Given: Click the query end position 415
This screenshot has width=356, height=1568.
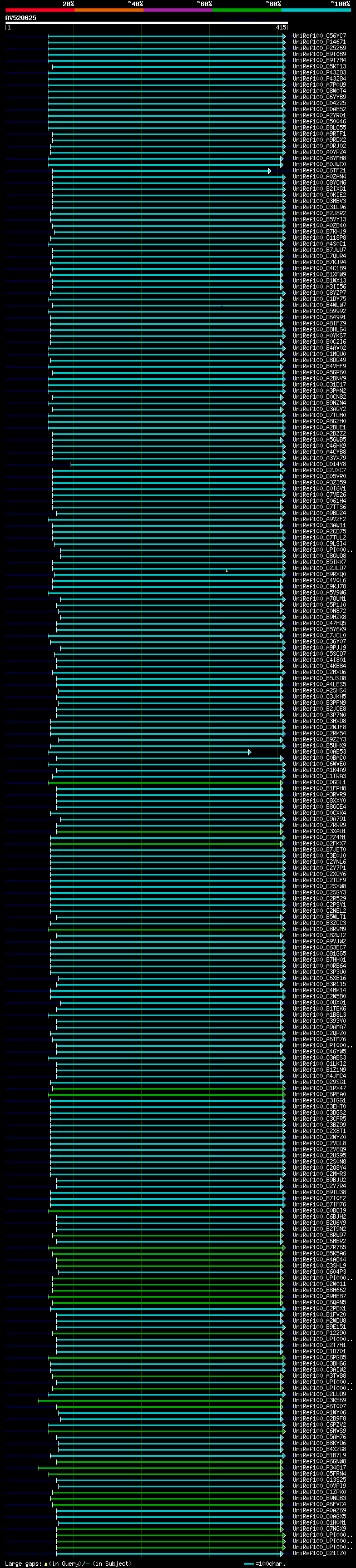Looking at the screenshot, I should pyautogui.click(x=280, y=27).
